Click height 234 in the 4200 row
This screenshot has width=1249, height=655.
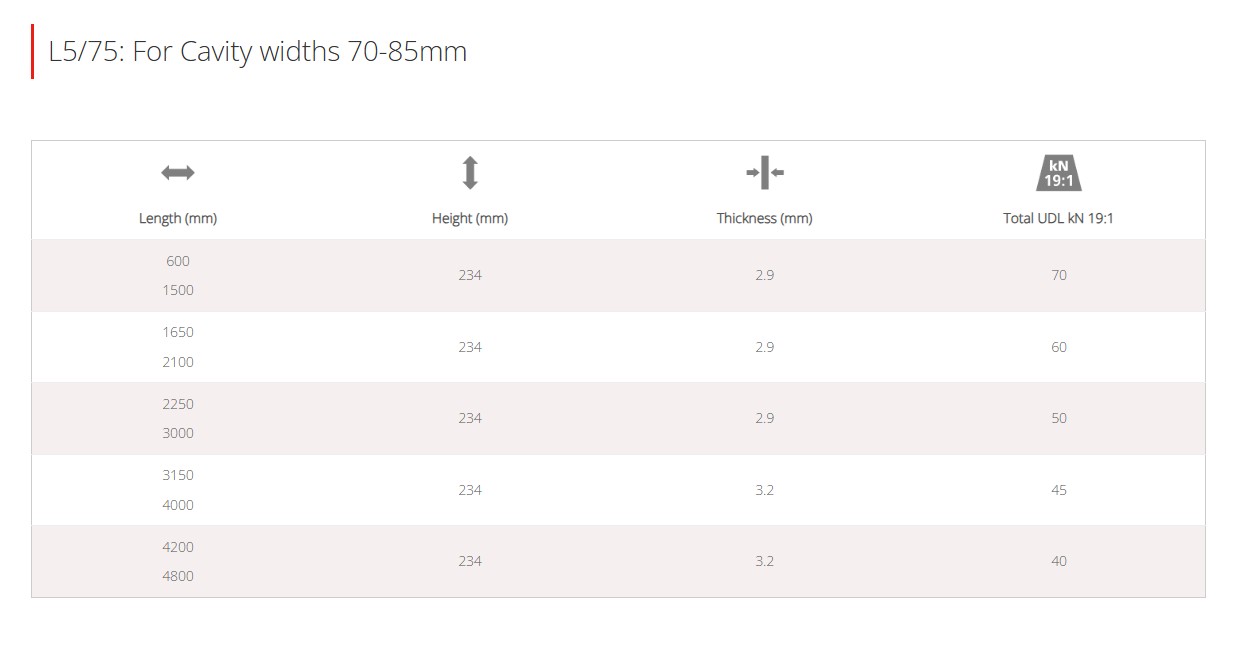click(x=470, y=561)
